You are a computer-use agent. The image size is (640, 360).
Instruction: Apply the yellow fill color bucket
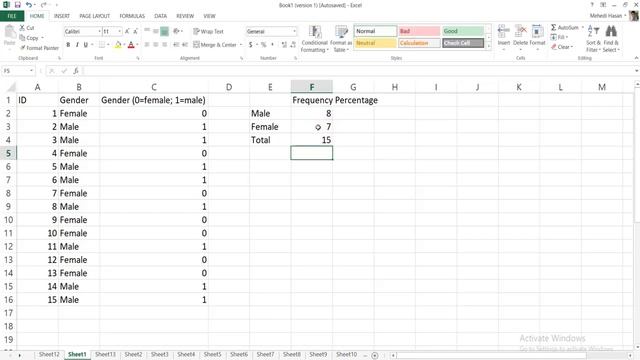pos(118,44)
